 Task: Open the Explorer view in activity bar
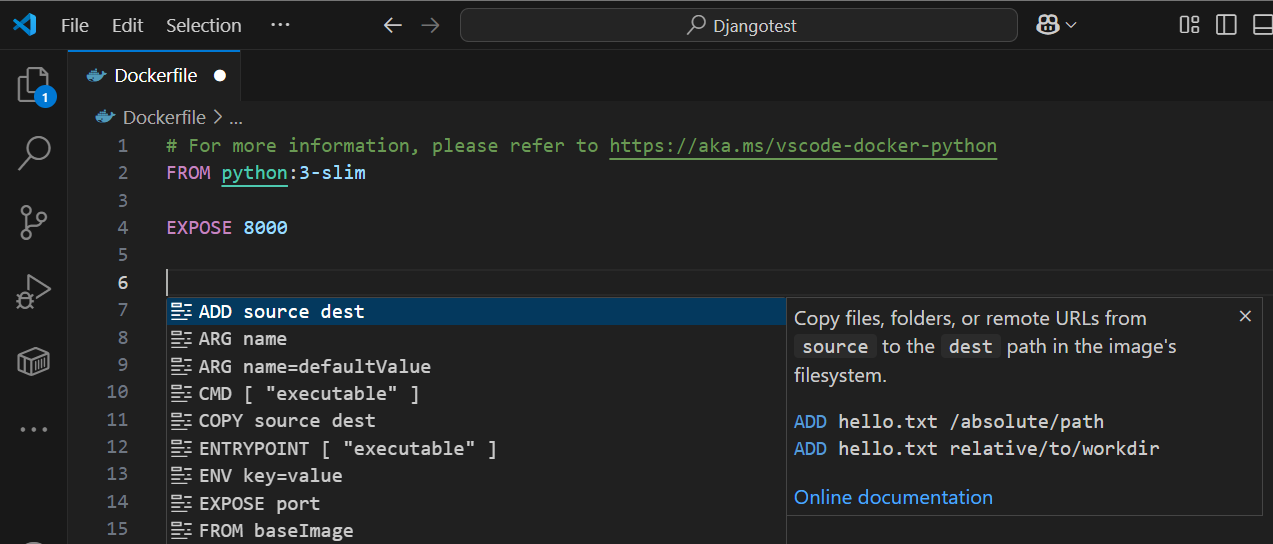[x=34, y=86]
